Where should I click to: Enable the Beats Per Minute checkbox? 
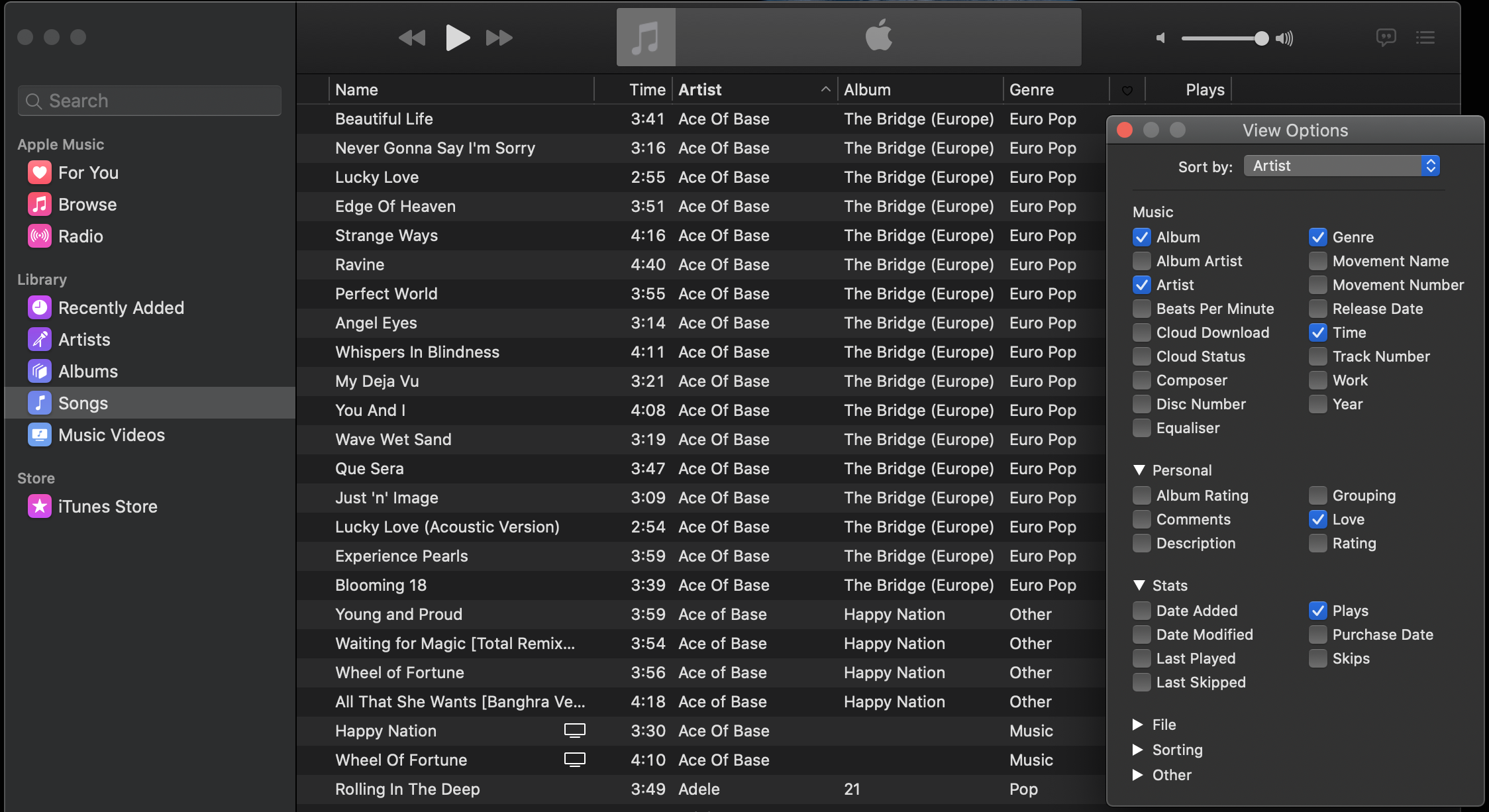point(1142,309)
